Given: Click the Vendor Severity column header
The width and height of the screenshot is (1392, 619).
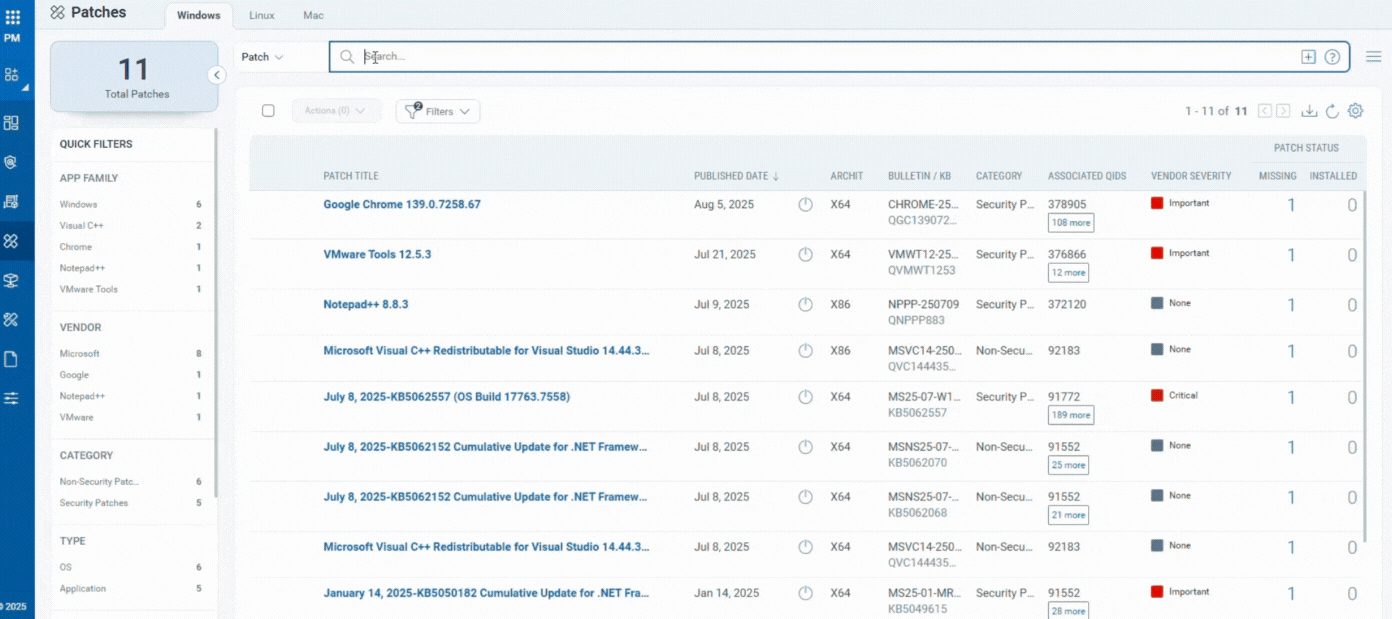Looking at the screenshot, I should 1191,176.
